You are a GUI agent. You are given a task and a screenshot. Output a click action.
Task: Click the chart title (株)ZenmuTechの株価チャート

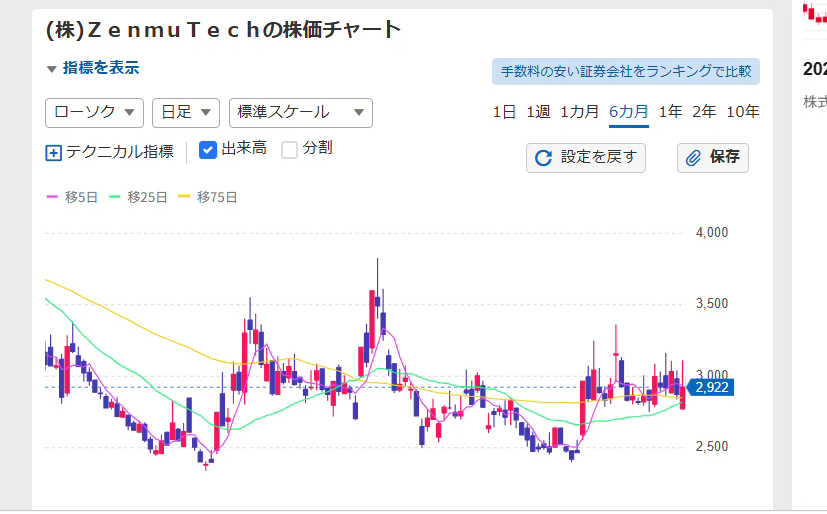click(224, 30)
